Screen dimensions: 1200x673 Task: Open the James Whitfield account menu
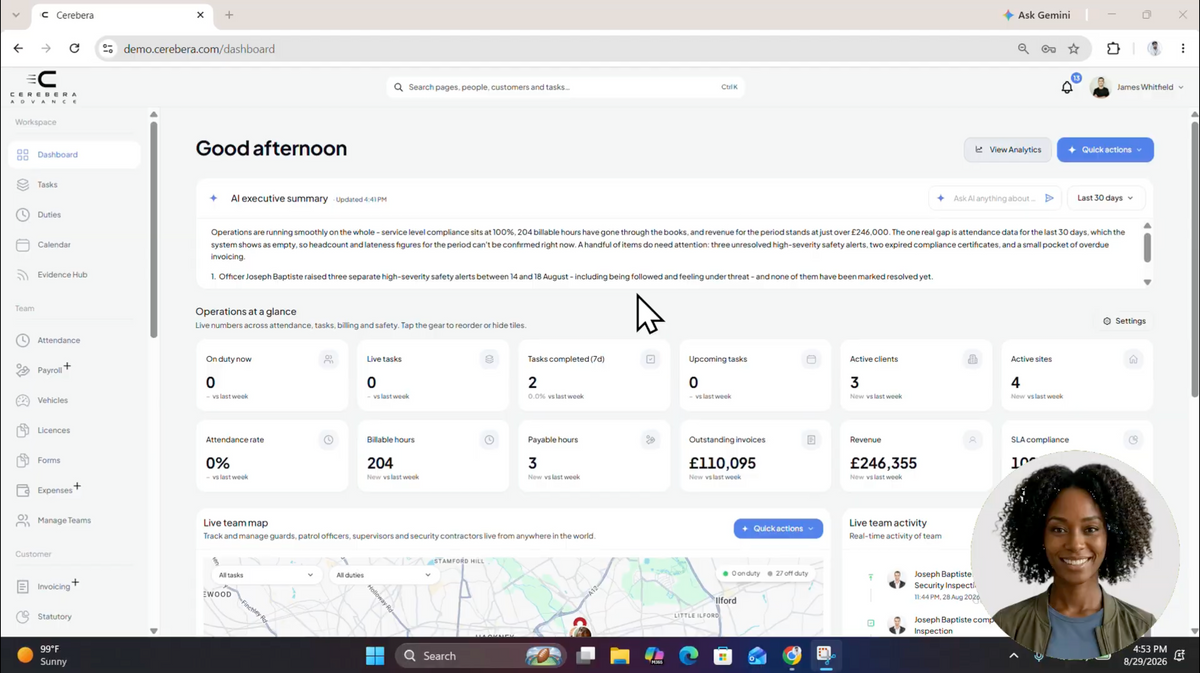coord(1137,87)
